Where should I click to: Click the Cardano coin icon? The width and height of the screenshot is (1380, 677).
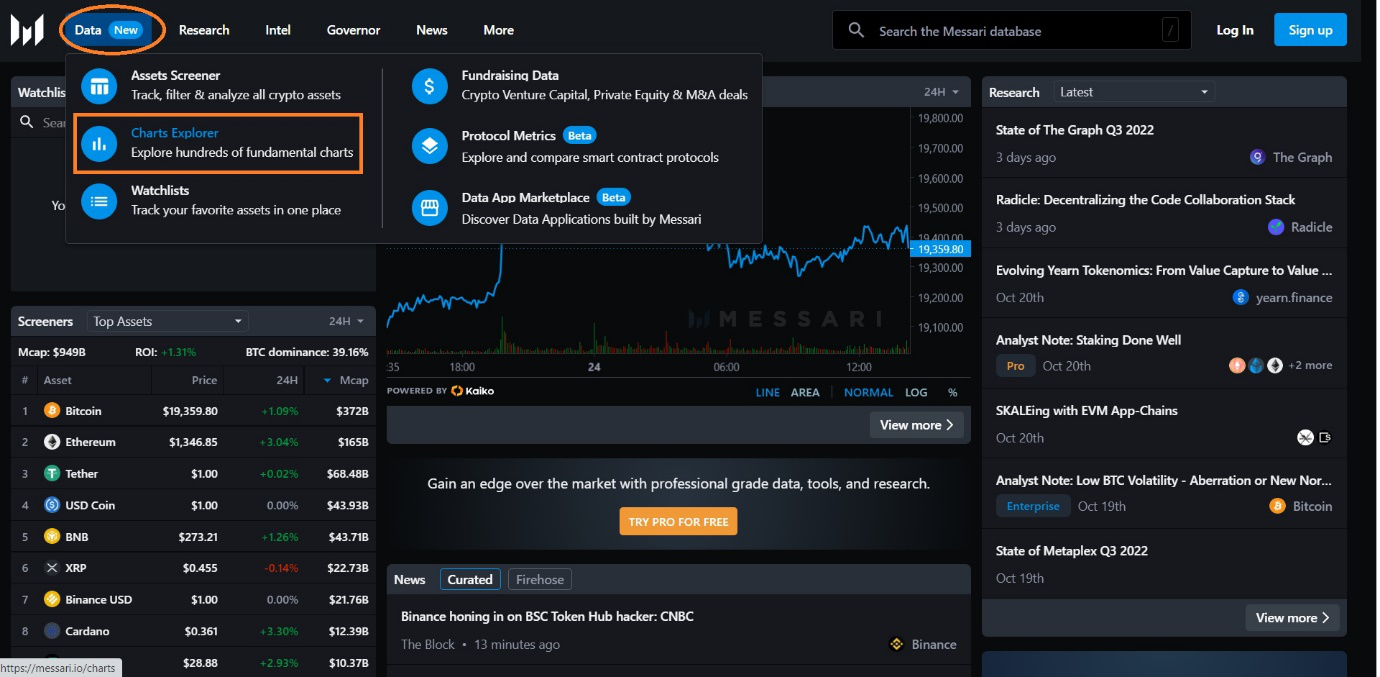click(x=52, y=631)
